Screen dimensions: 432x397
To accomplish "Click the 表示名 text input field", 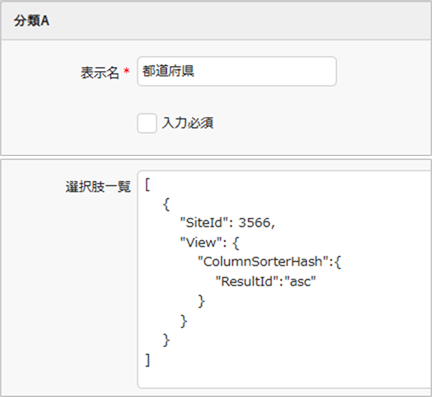I will pyautogui.click(x=237, y=71).
